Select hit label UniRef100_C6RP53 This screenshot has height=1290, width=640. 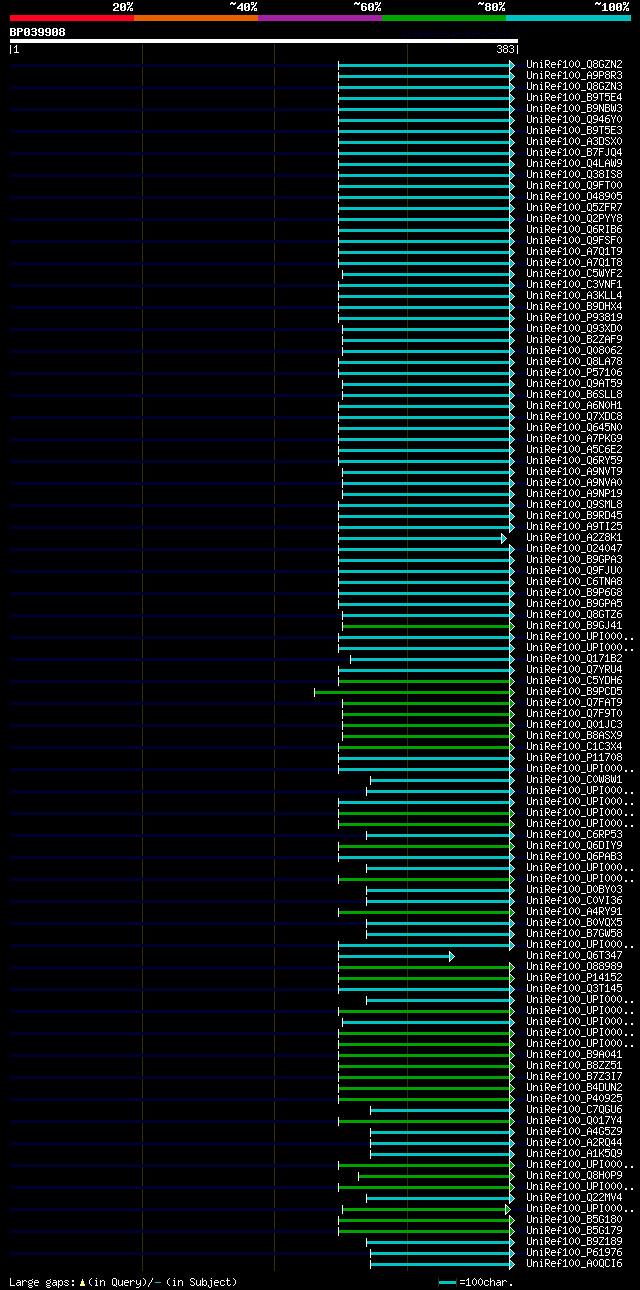coord(574,834)
